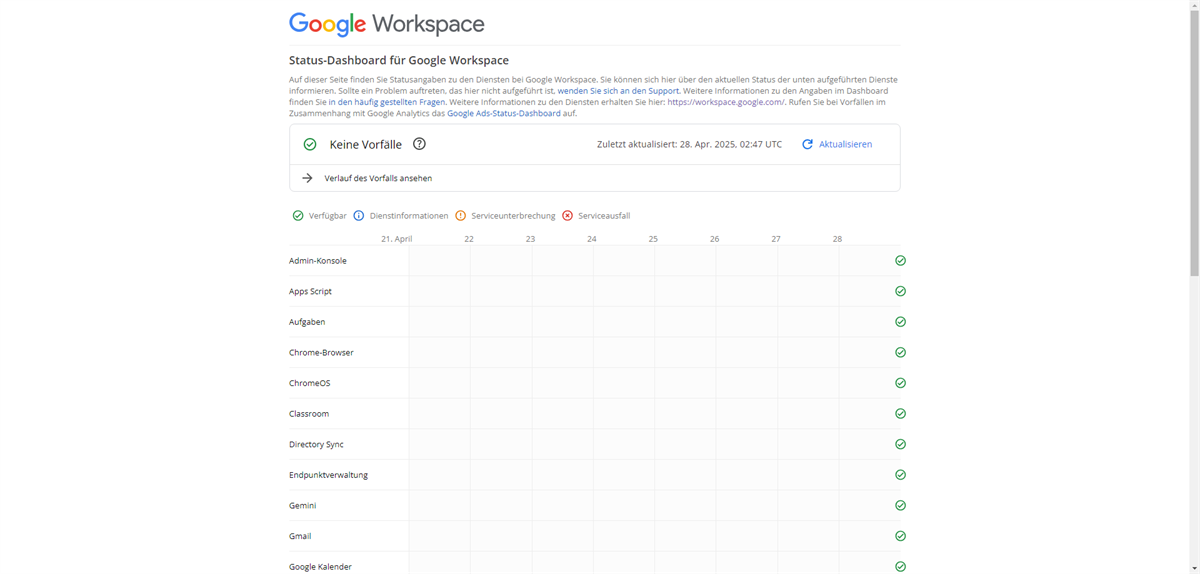Open the Google Ads-Status-Dashboard link
The width and height of the screenshot is (1200, 574).
click(504, 113)
